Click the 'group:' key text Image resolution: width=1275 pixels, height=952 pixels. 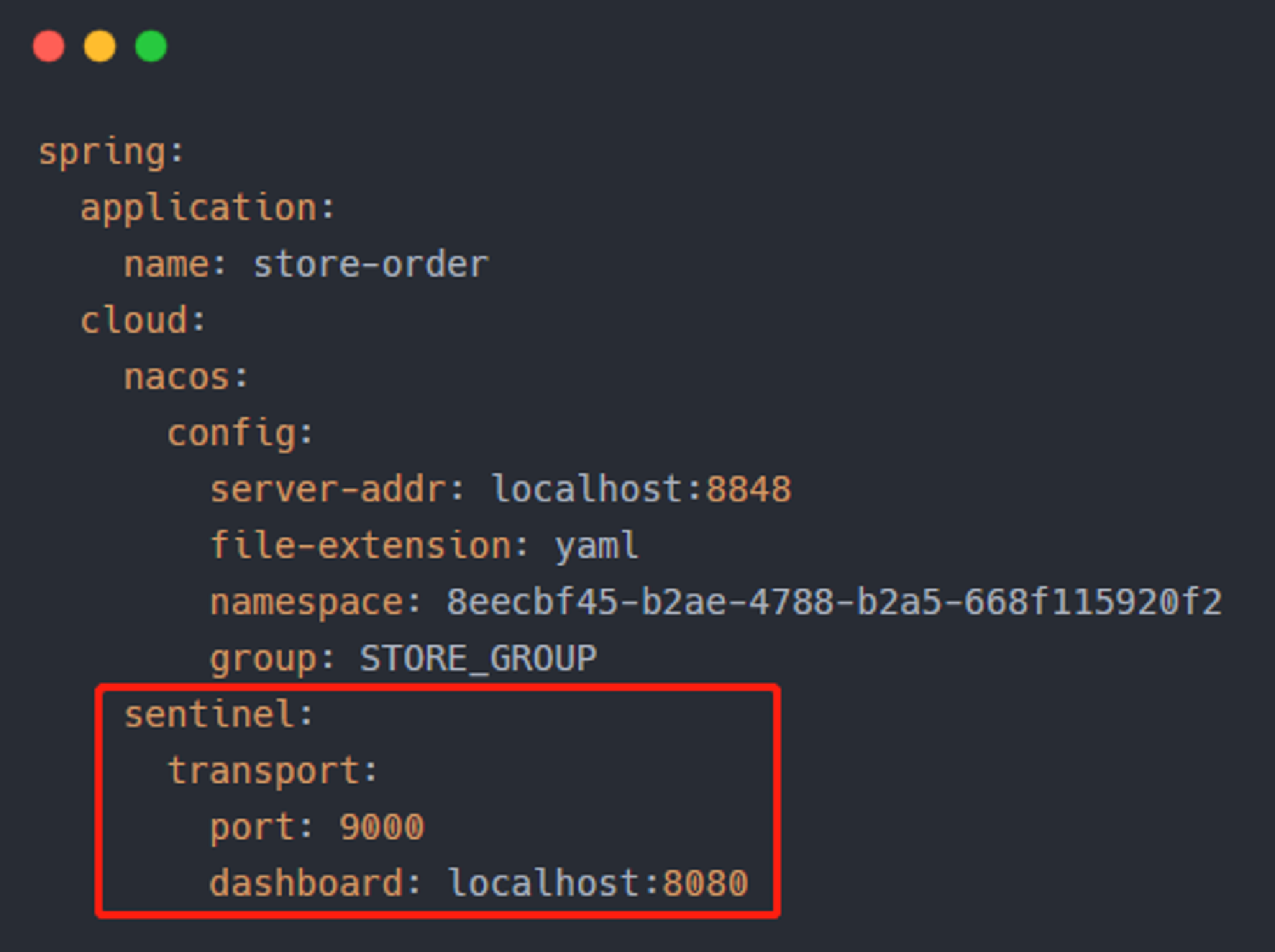(x=273, y=660)
